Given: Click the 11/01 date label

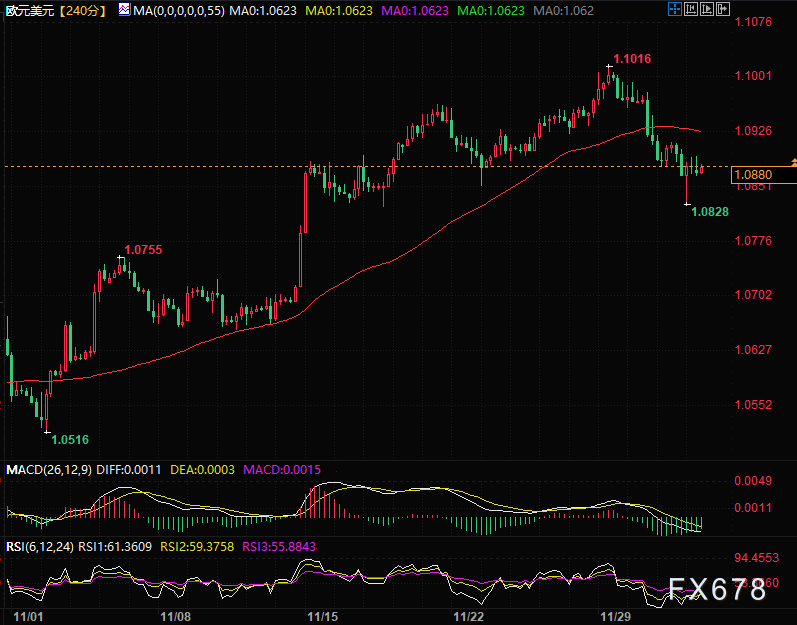Looking at the screenshot, I should coord(28,617).
